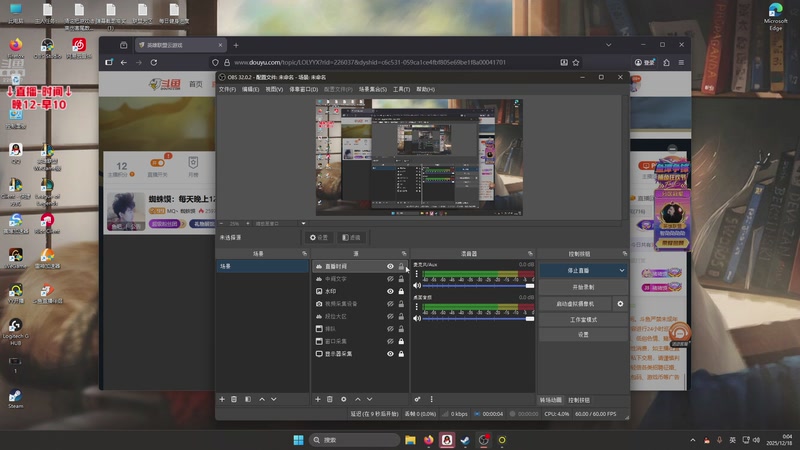Open virtual camera settings gear
This screenshot has height=450, width=800.
[x=620, y=303]
